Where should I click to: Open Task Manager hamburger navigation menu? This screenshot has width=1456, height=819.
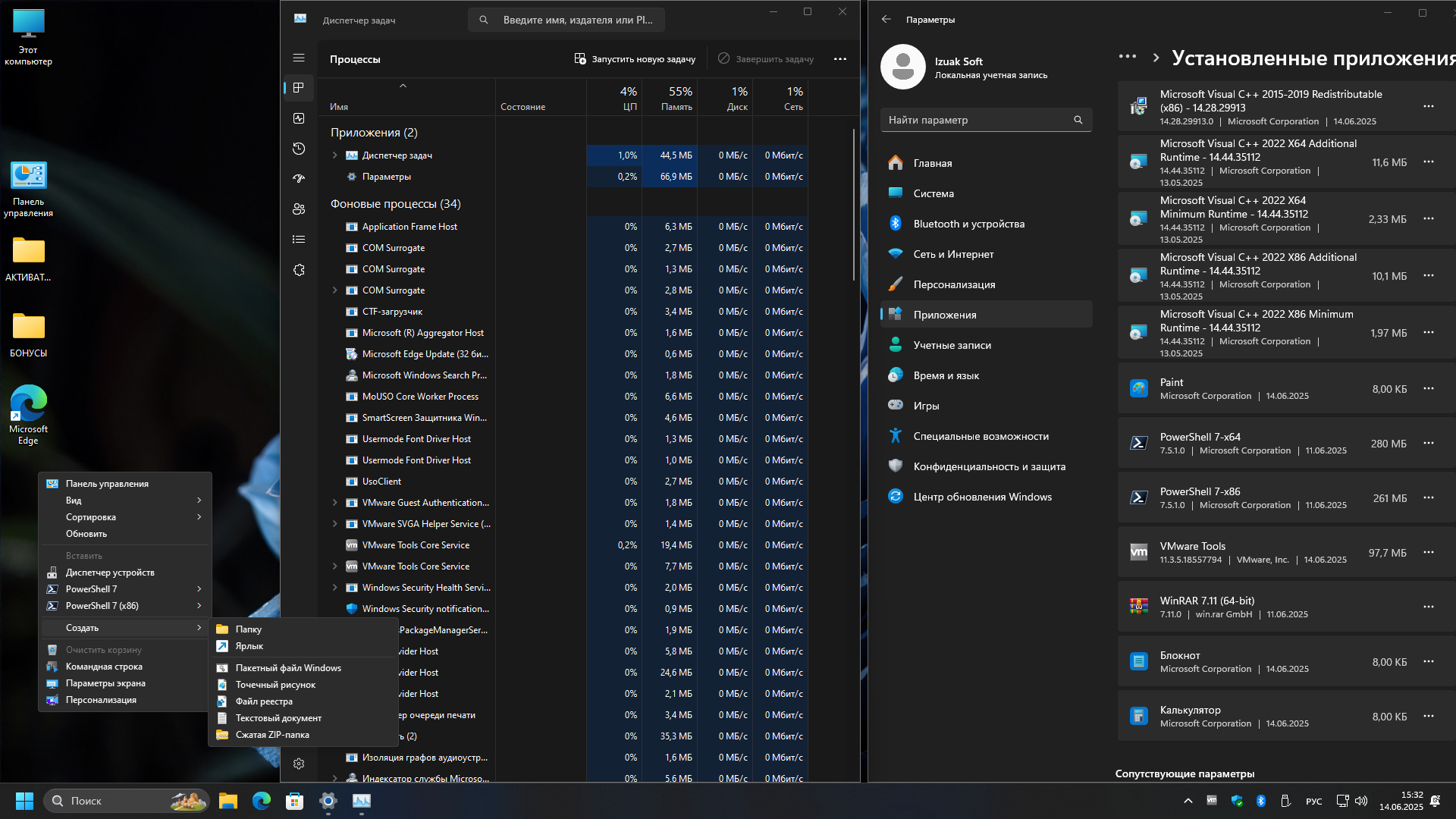299,58
